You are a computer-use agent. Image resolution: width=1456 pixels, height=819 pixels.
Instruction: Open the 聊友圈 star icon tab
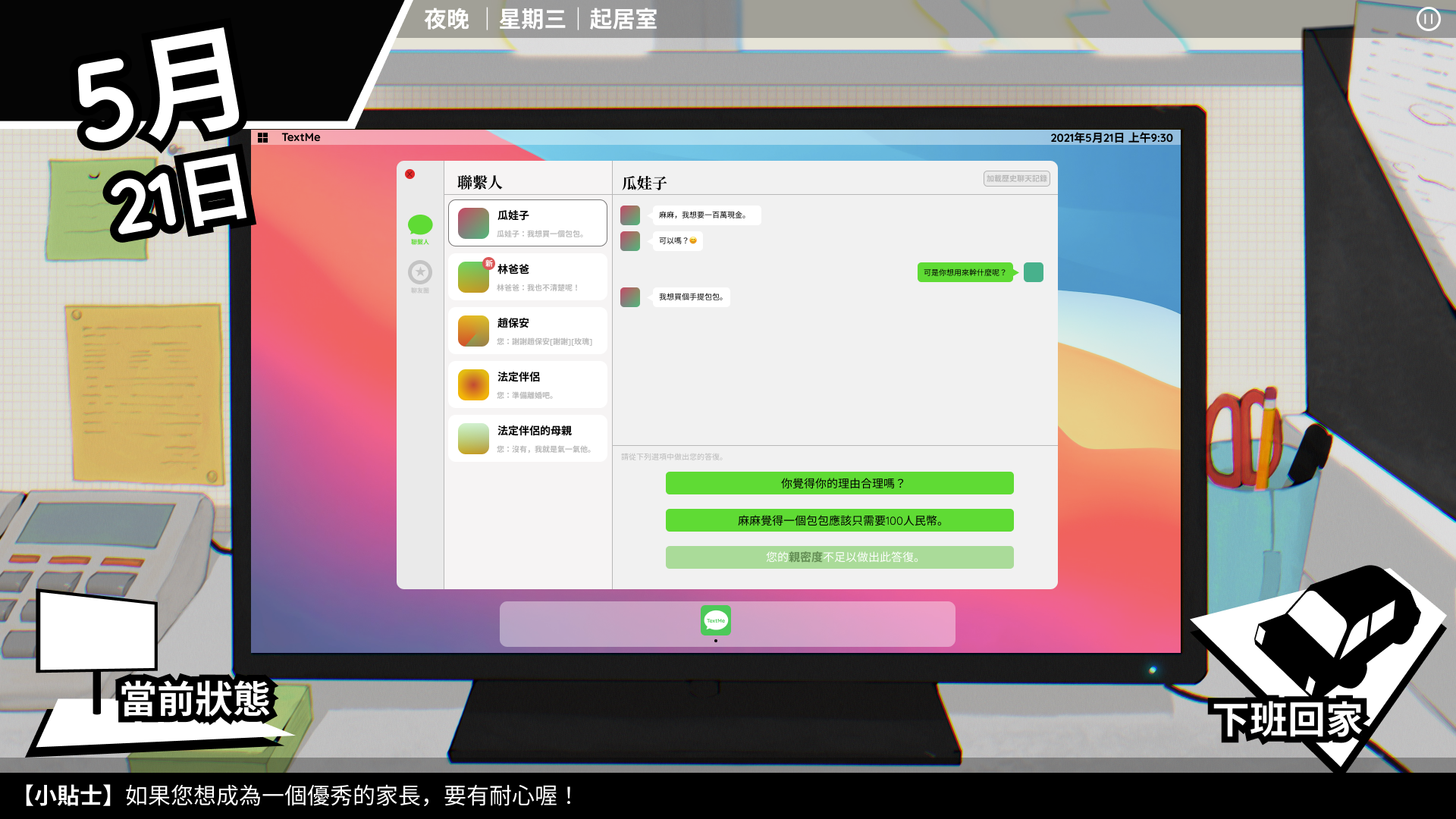(x=420, y=273)
